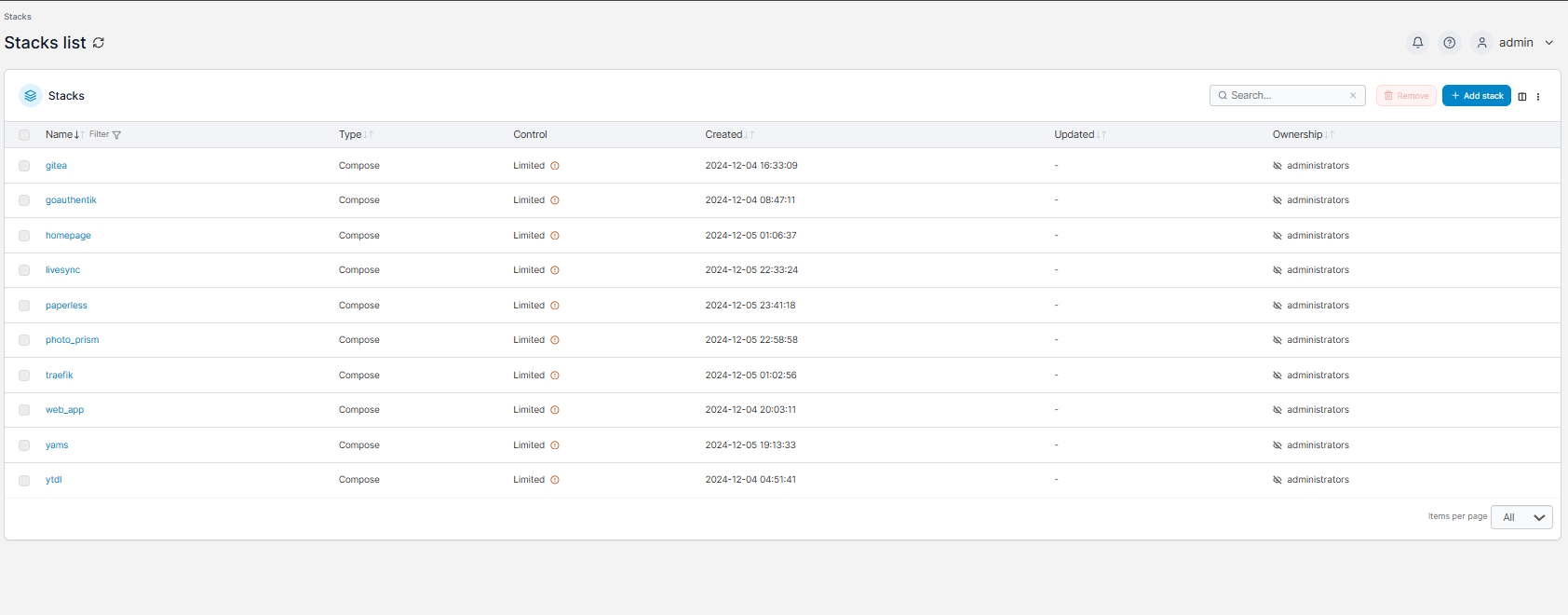
Task: Open the goauthentik stack link
Action: click(71, 200)
